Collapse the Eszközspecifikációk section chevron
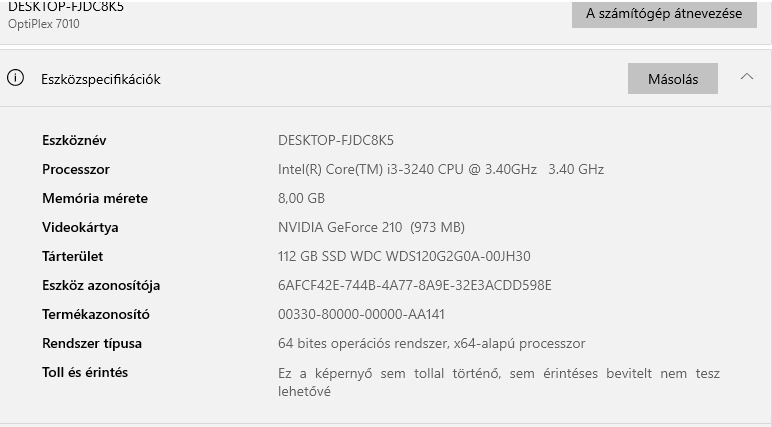This screenshot has height=427, width=772. point(747,78)
